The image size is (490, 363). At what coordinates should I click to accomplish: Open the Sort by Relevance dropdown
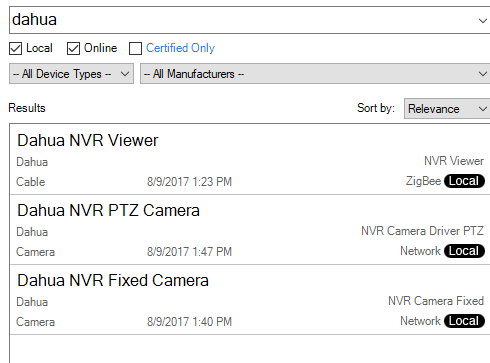447,109
